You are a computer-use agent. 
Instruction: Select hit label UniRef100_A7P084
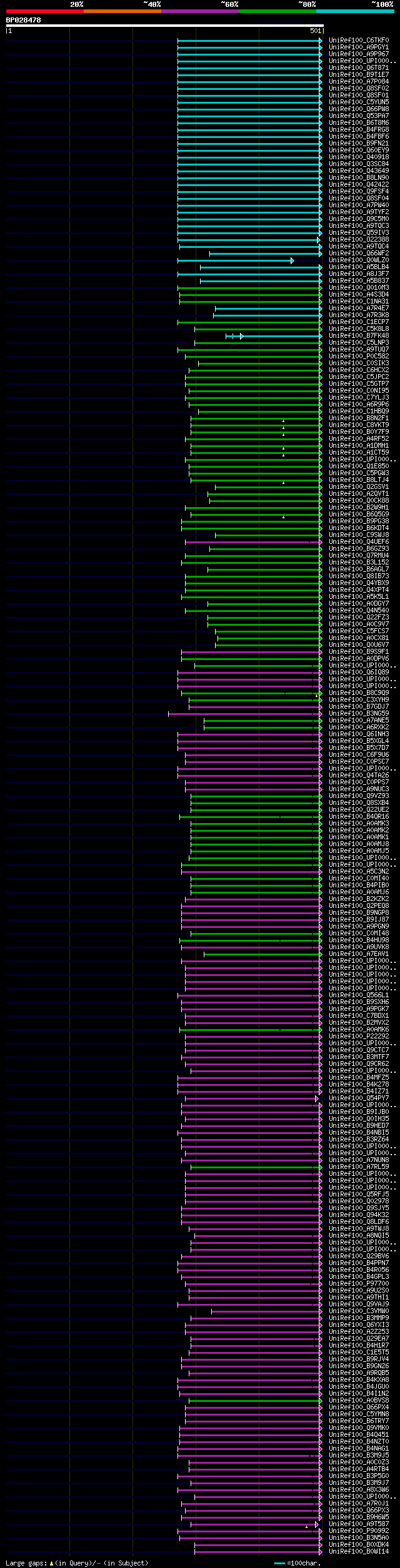click(359, 81)
